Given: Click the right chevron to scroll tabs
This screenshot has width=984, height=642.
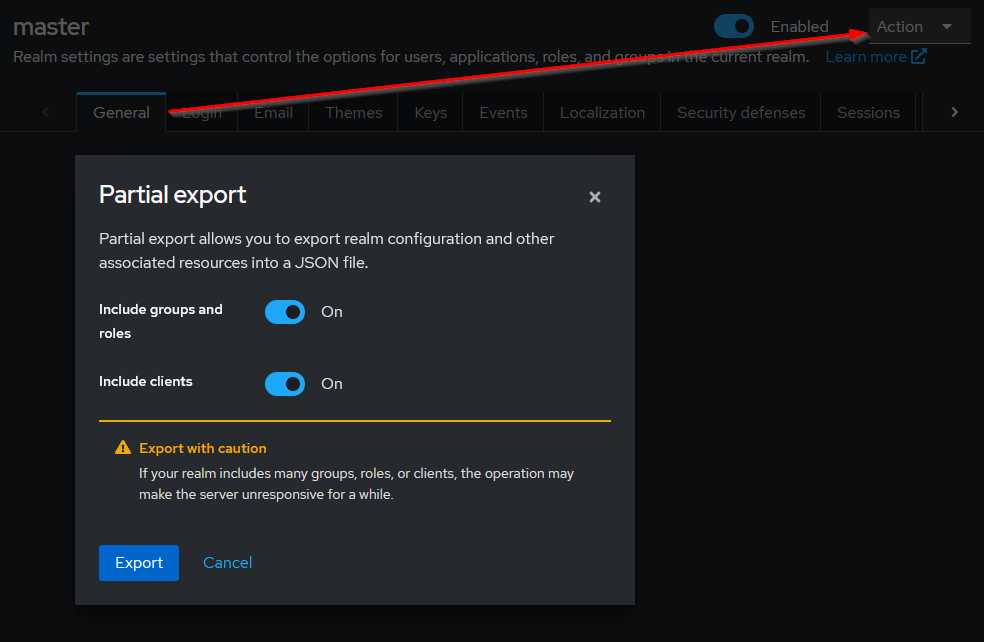Looking at the screenshot, I should point(954,112).
